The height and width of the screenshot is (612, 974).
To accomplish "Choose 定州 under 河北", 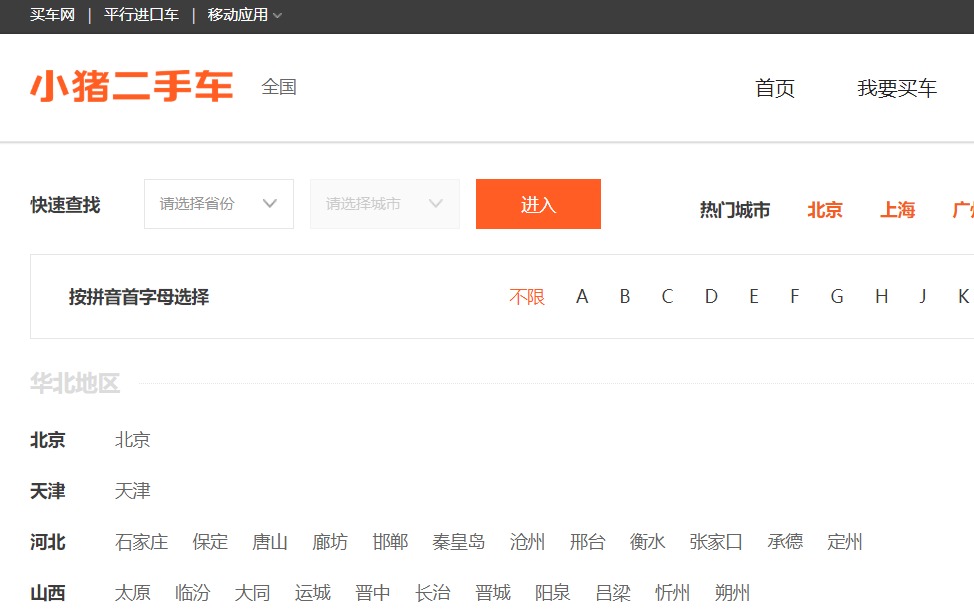I will 845,542.
